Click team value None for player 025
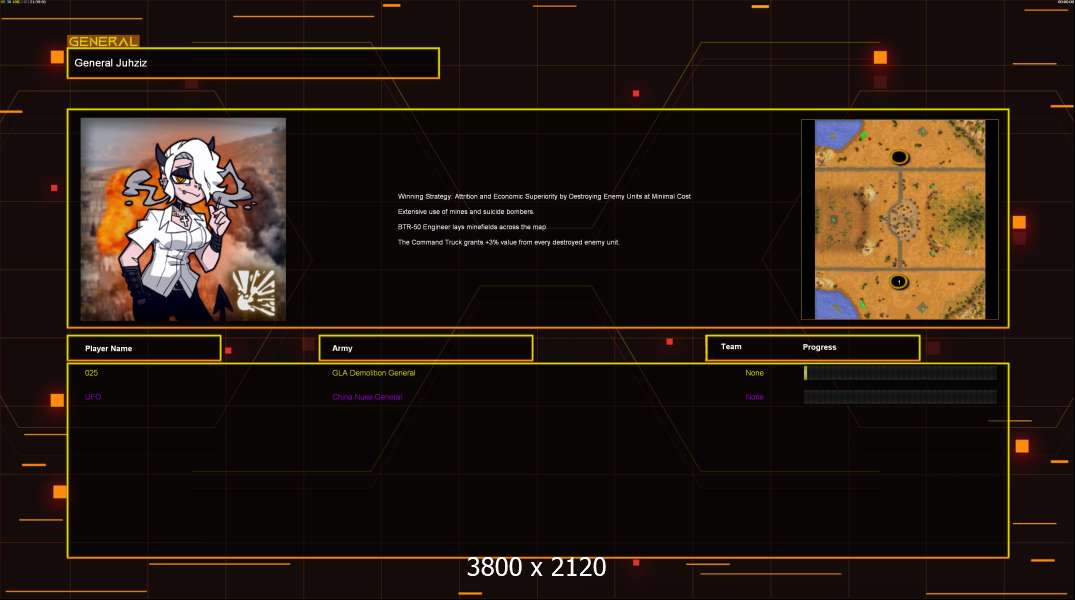1075x600 pixels. coord(754,373)
